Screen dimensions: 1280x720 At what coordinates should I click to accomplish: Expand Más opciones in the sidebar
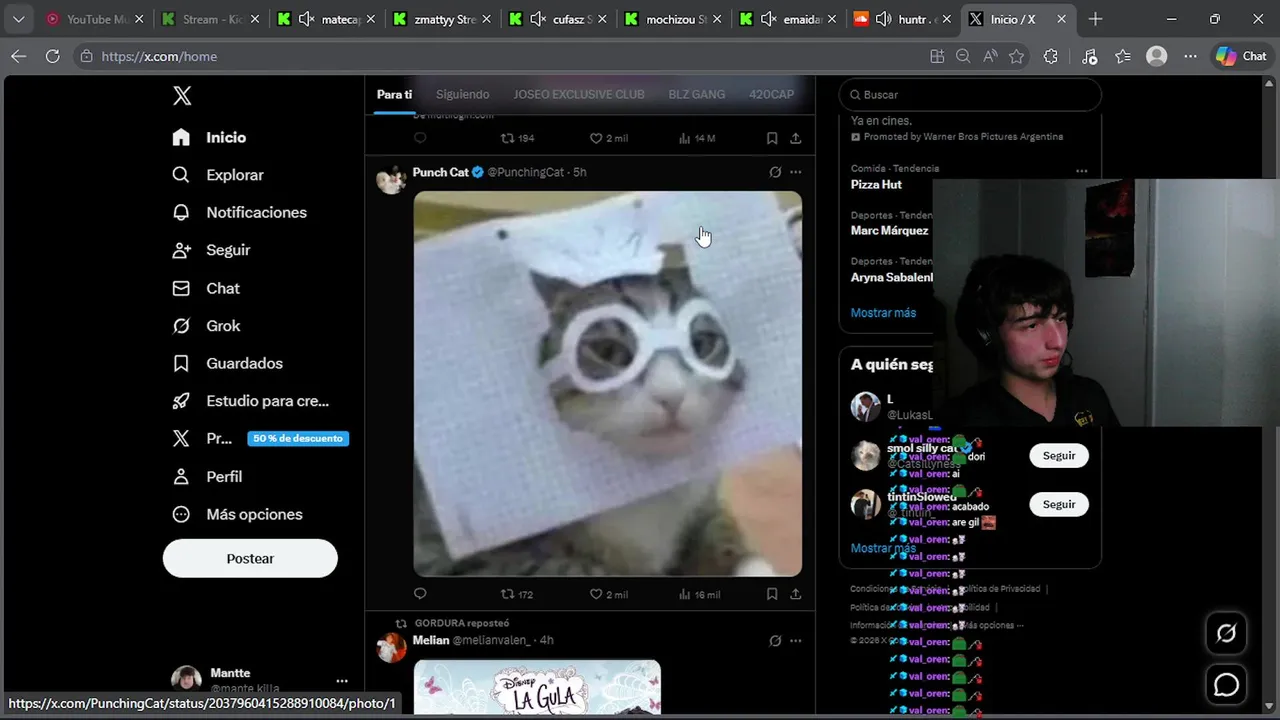(237, 514)
